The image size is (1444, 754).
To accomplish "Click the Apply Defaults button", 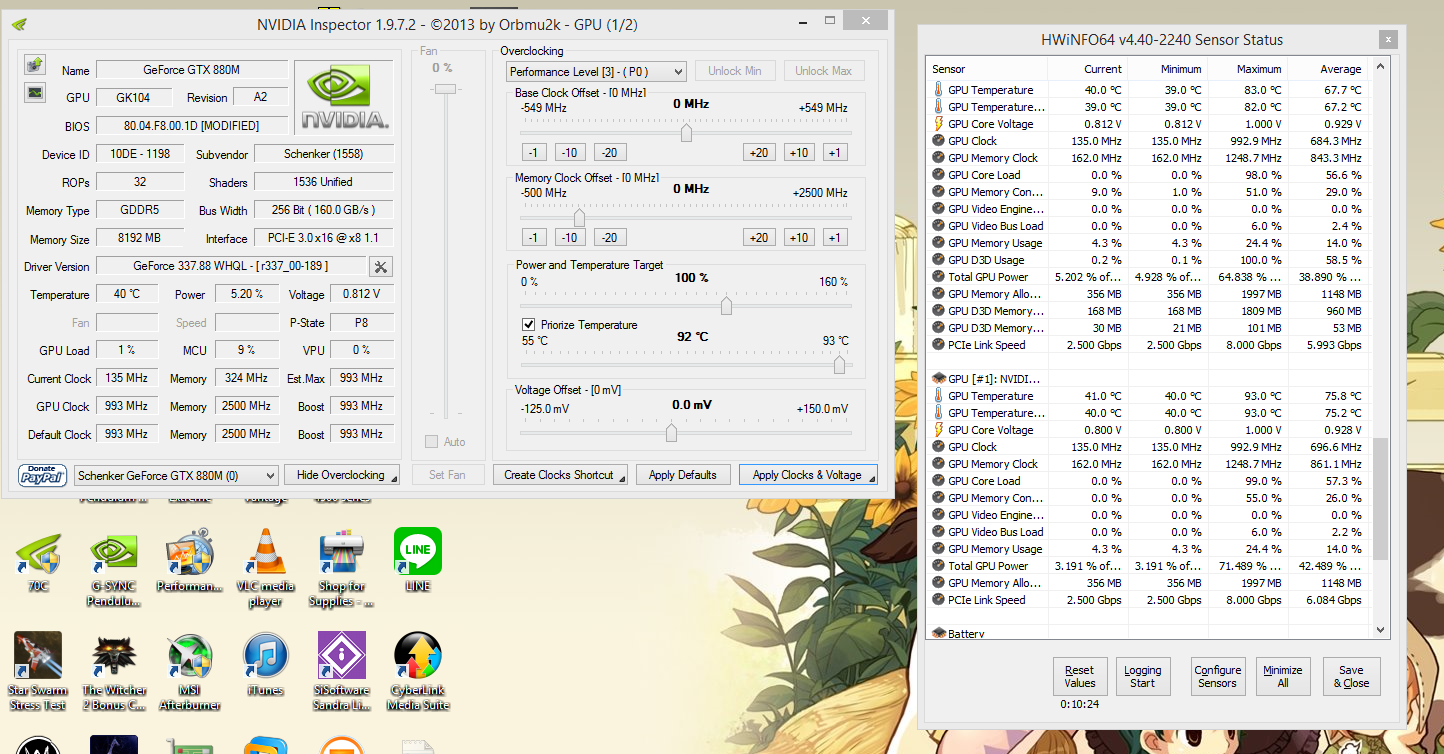I will coord(683,475).
